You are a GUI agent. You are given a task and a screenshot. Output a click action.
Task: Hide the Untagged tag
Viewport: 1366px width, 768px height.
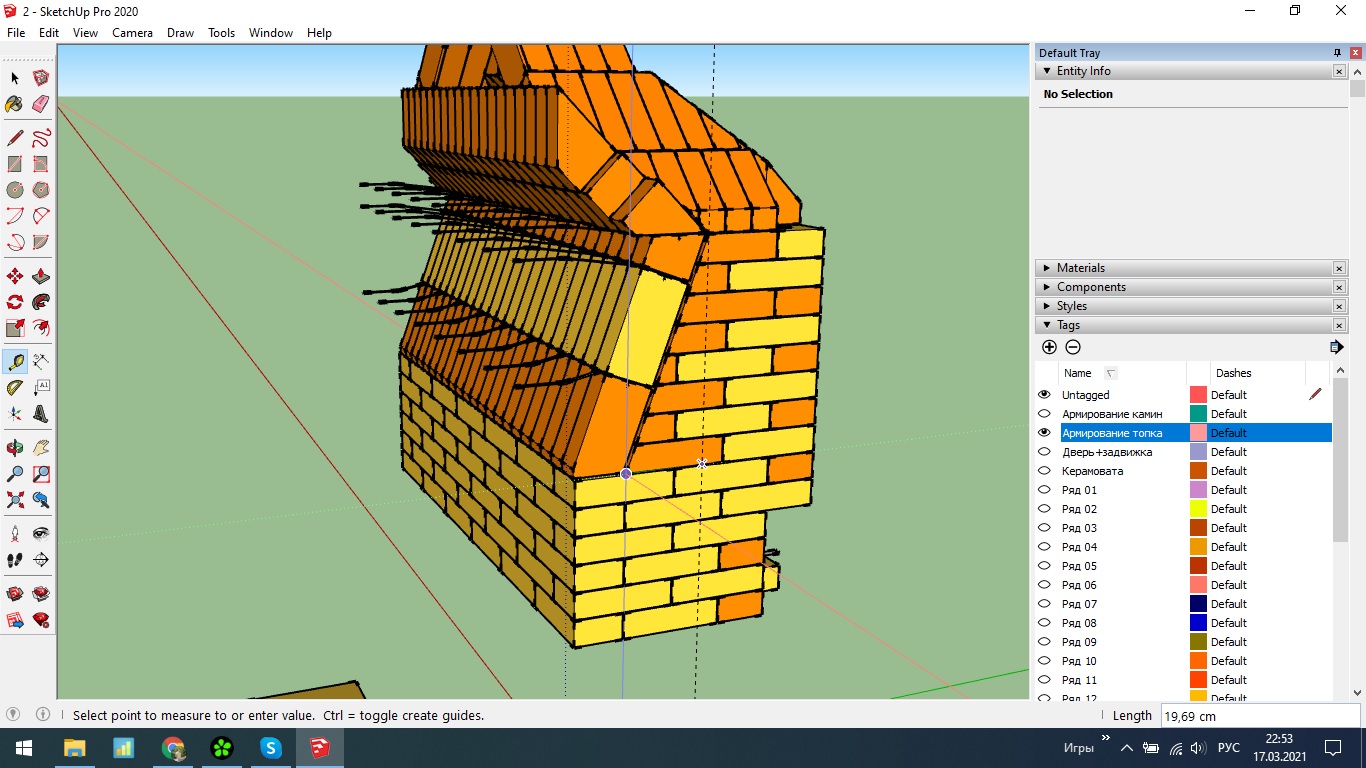[1044, 395]
